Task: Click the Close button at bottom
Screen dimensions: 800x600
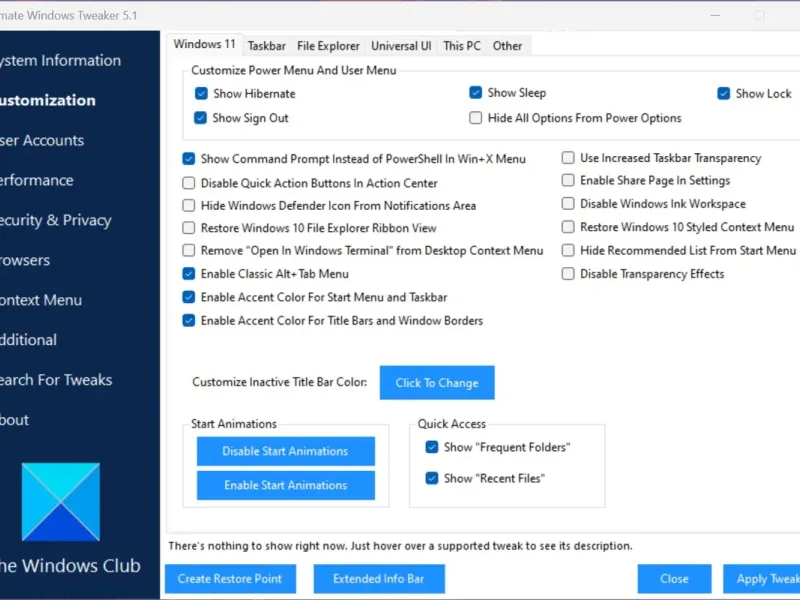Action: [x=674, y=579]
